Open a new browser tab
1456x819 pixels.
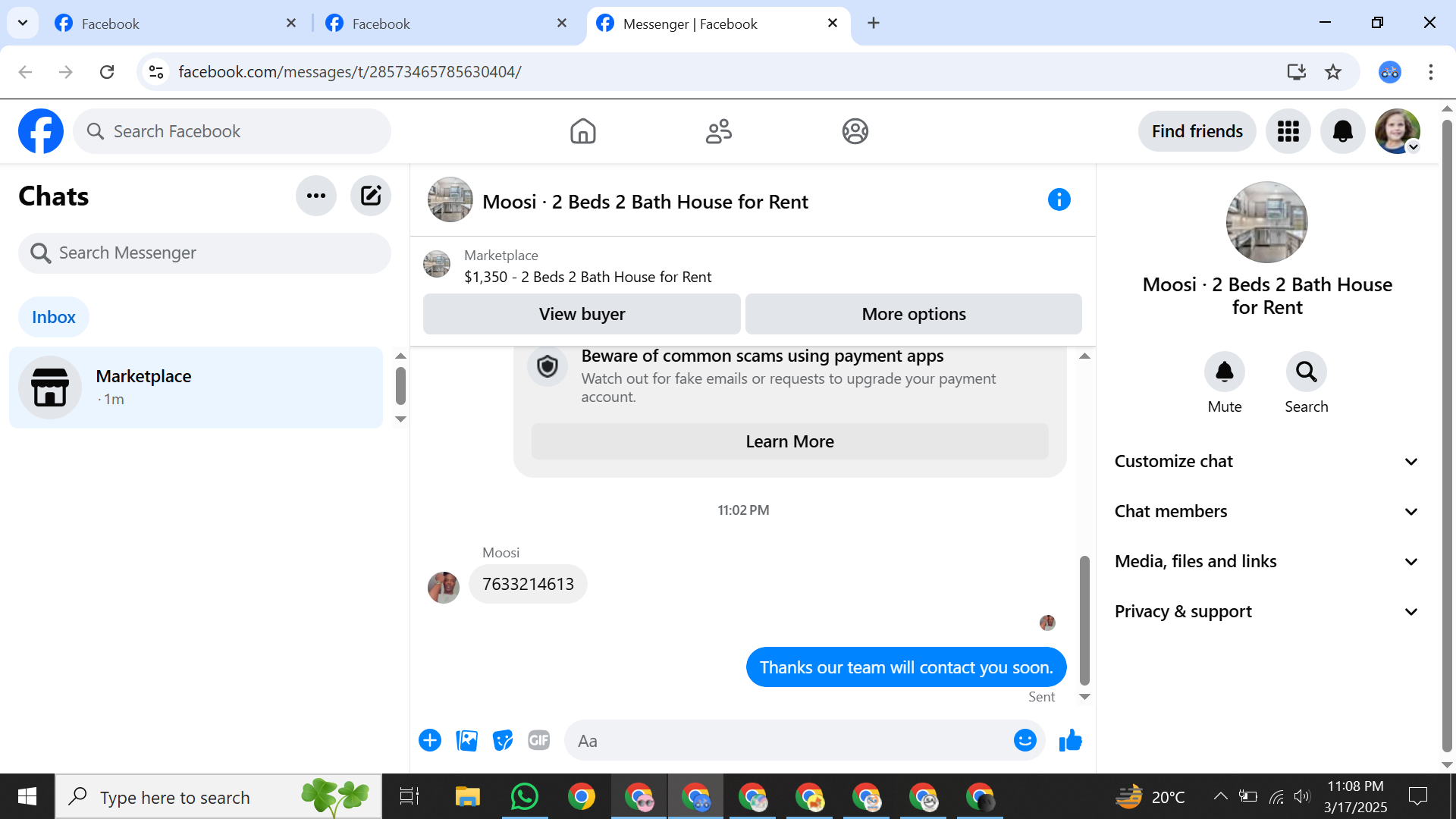click(874, 23)
